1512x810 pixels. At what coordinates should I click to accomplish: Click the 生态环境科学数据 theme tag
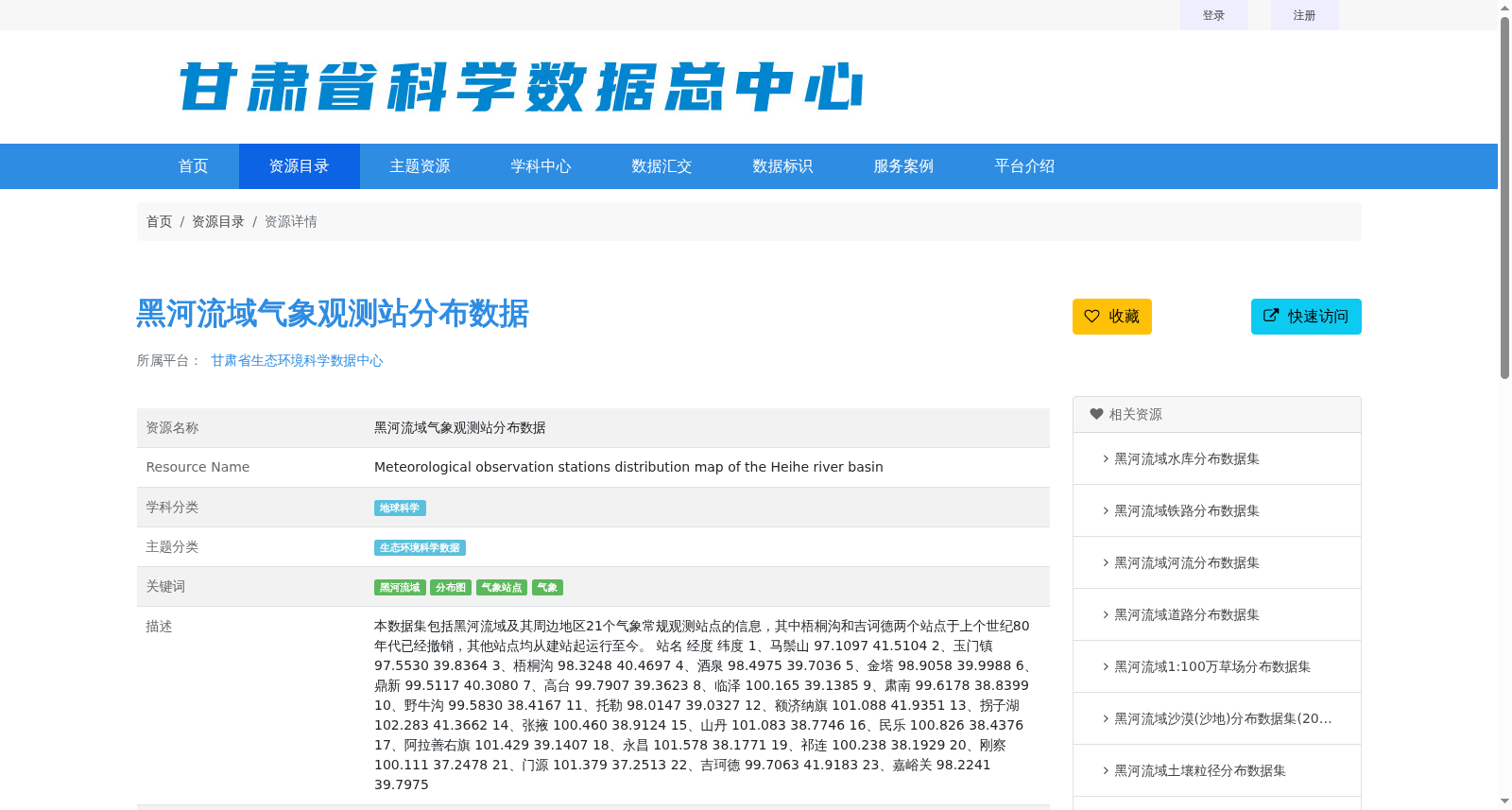[x=420, y=548]
